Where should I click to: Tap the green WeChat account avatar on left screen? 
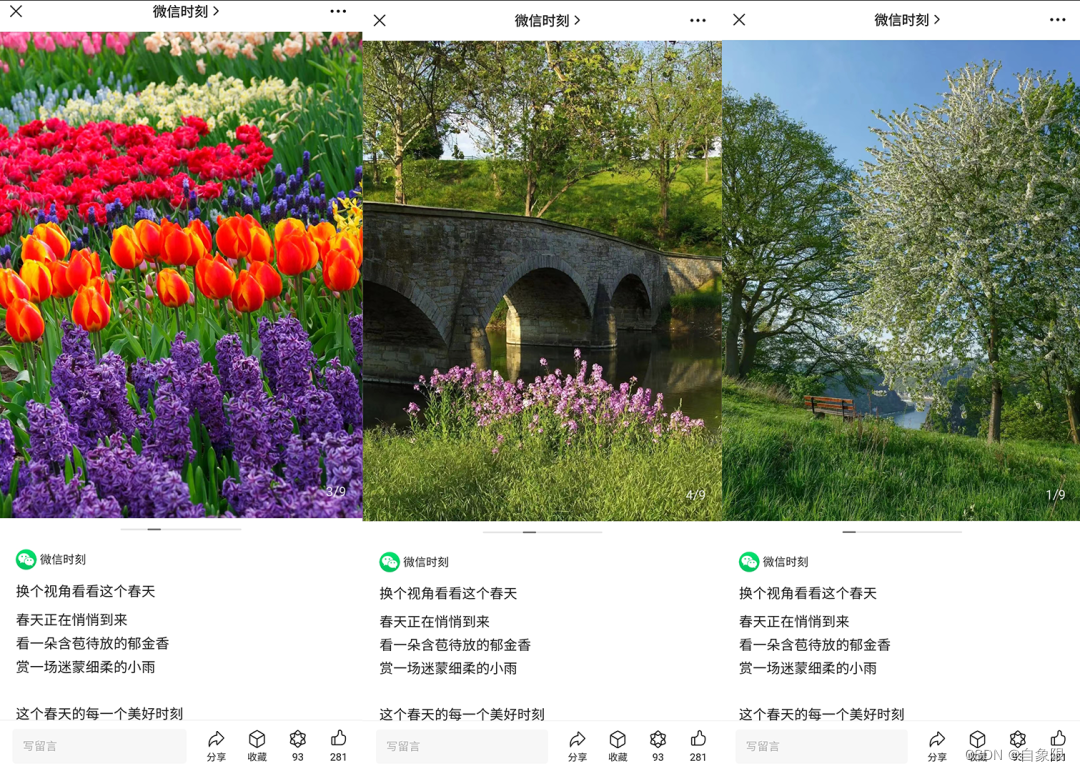click(x=26, y=559)
